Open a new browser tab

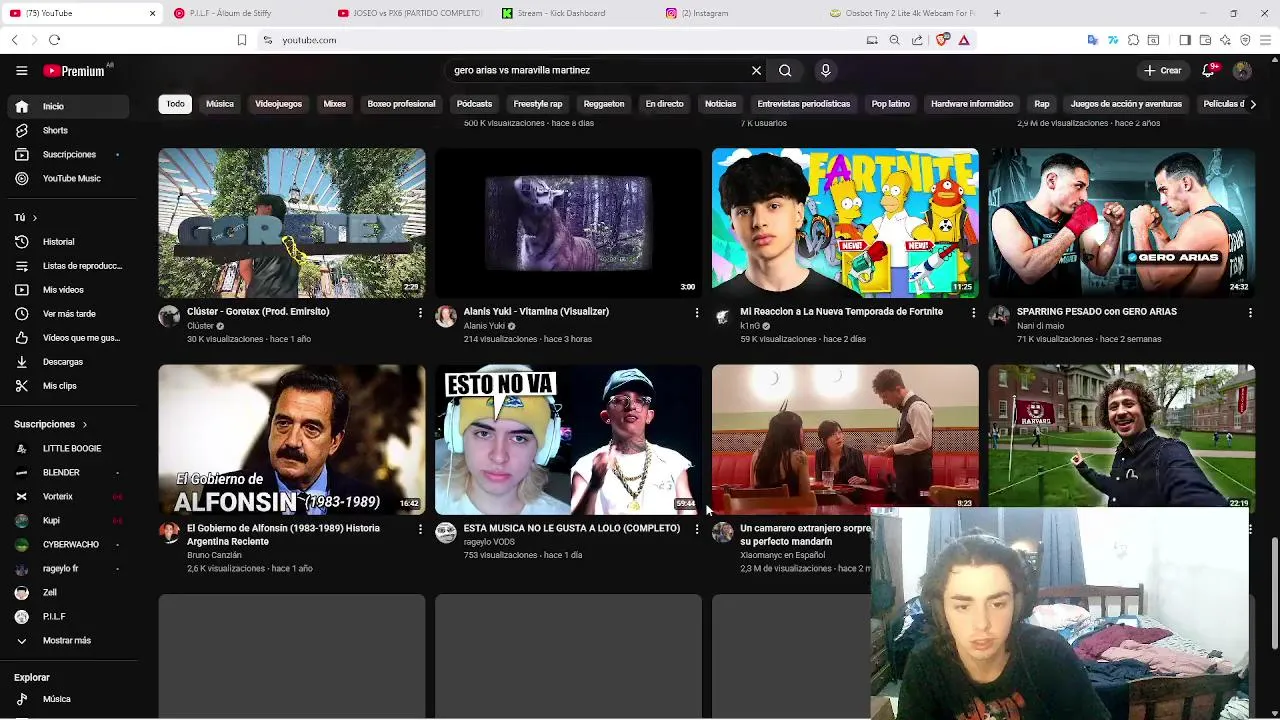point(997,13)
